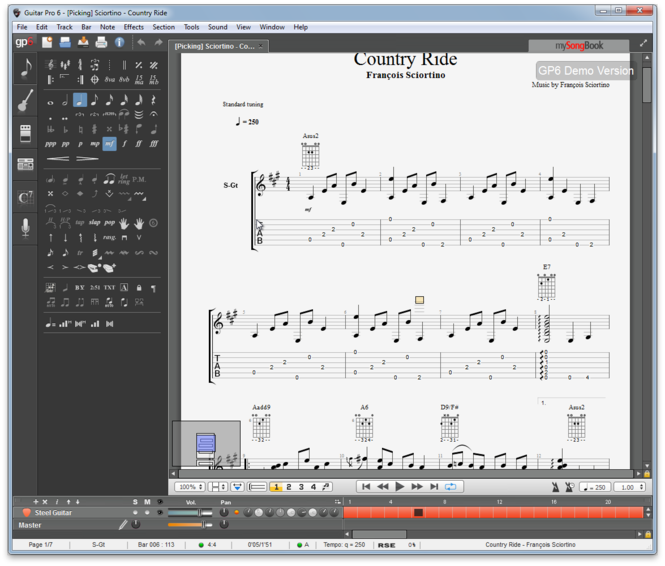Set dynamic to ppp
665x566 pixels.
pyautogui.click(x=50, y=144)
